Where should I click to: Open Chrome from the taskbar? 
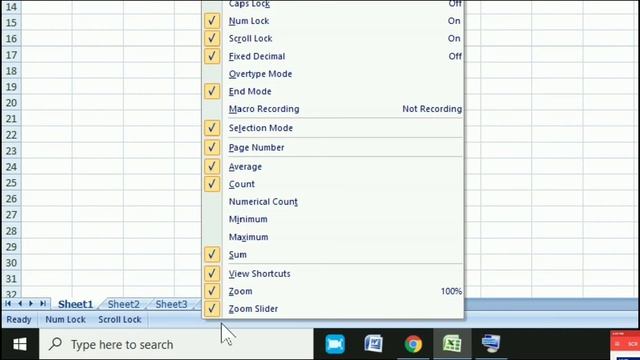click(x=413, y=344)
